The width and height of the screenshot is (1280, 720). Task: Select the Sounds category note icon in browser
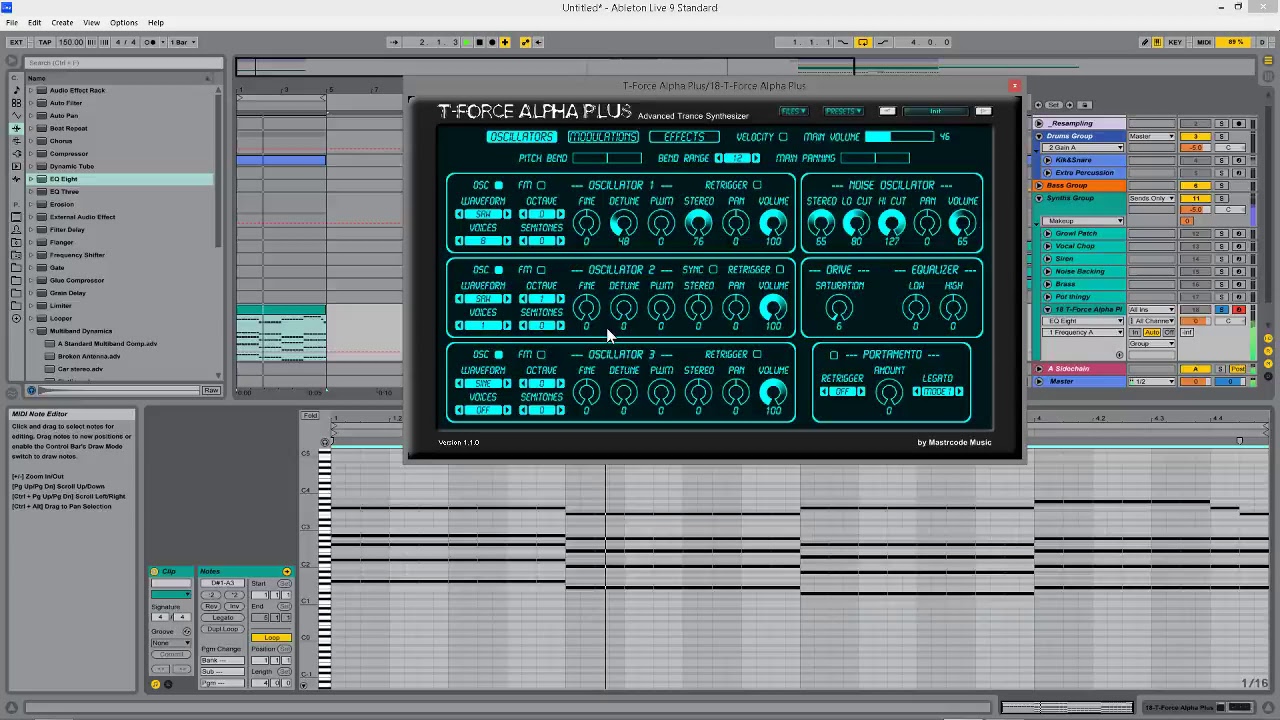pos(16,90)
